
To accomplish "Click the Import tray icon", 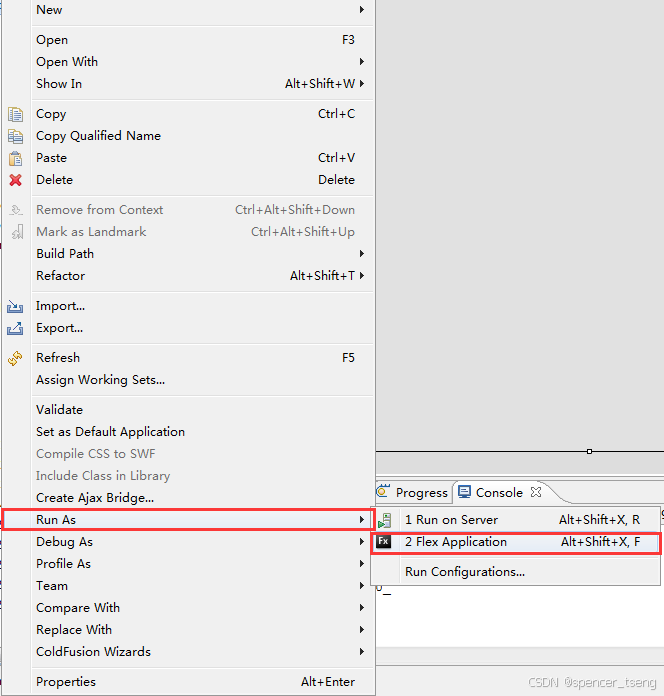I will coord(15,306).
